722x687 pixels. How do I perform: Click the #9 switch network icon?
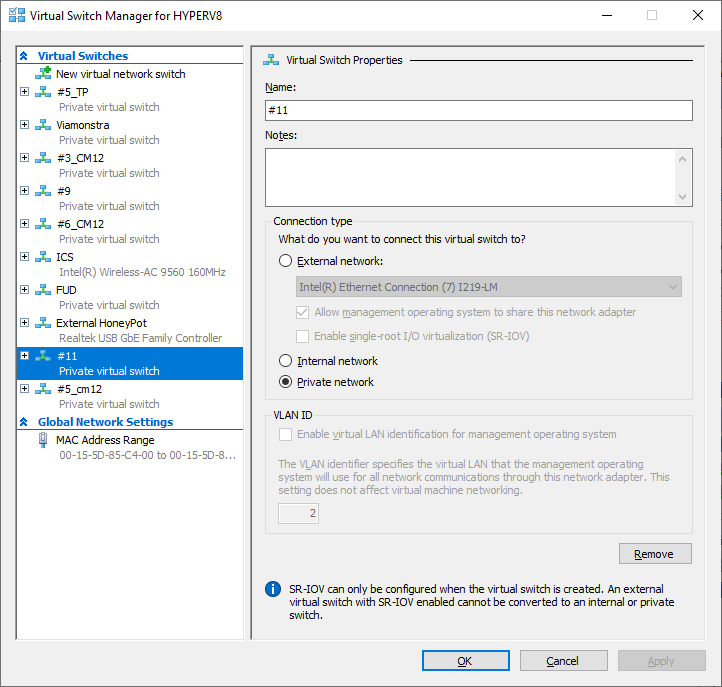tap(43, 191)
